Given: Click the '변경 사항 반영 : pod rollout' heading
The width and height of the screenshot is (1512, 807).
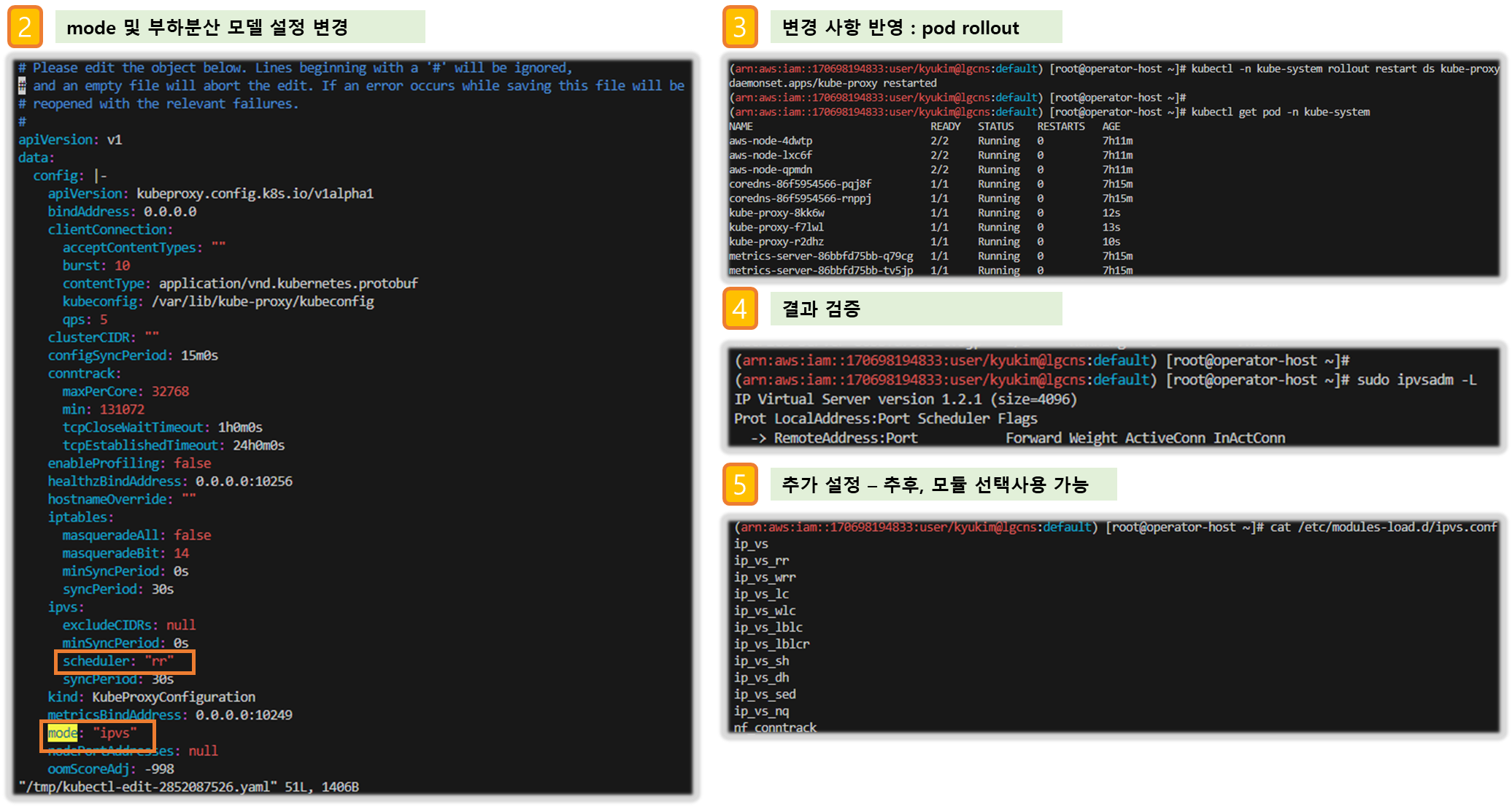Looking at the screenshot, I should coord(900,28).
